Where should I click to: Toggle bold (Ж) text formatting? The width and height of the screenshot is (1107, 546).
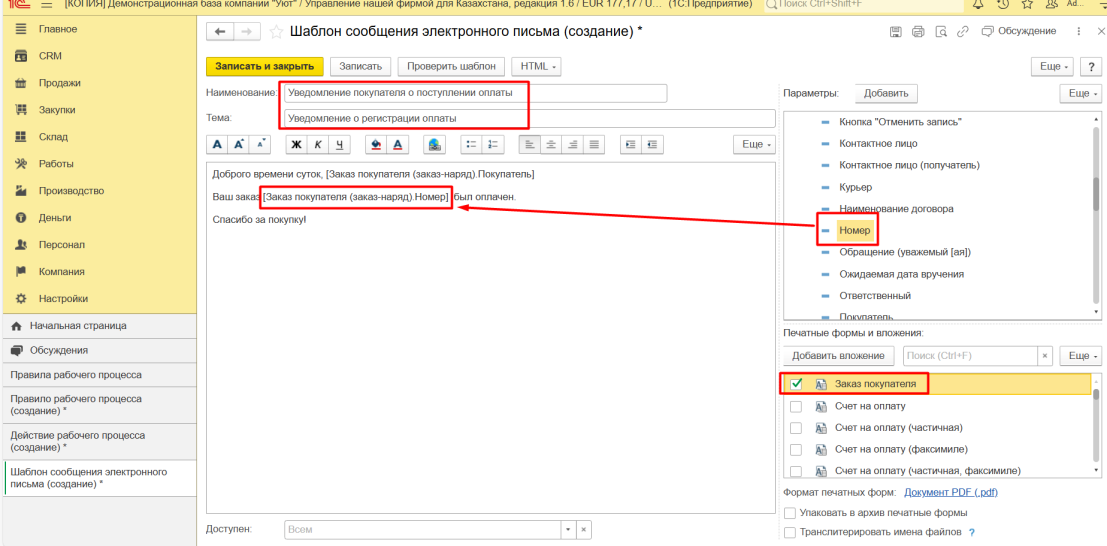click(296, 144)
